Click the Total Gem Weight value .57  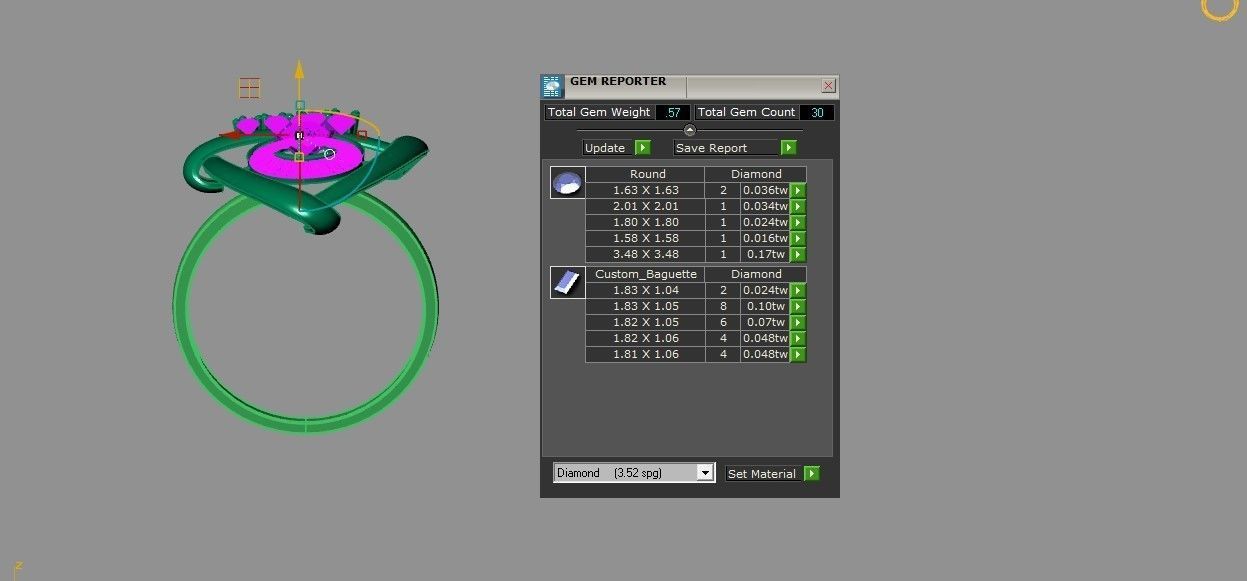[673, 112]
